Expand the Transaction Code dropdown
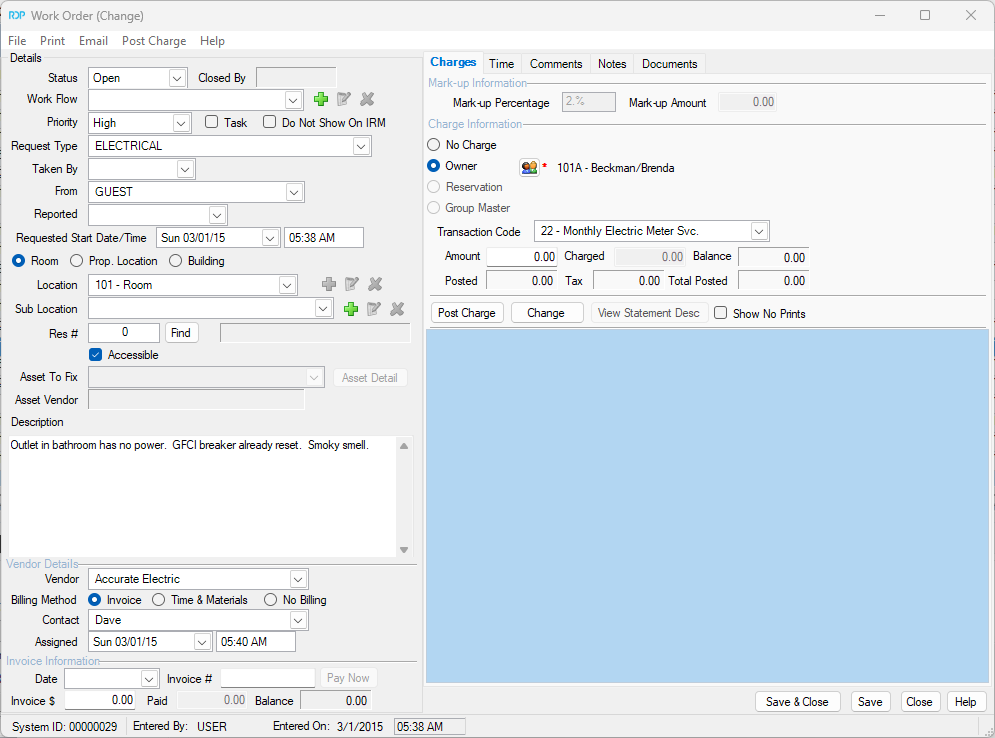 (x=759, y=231)
